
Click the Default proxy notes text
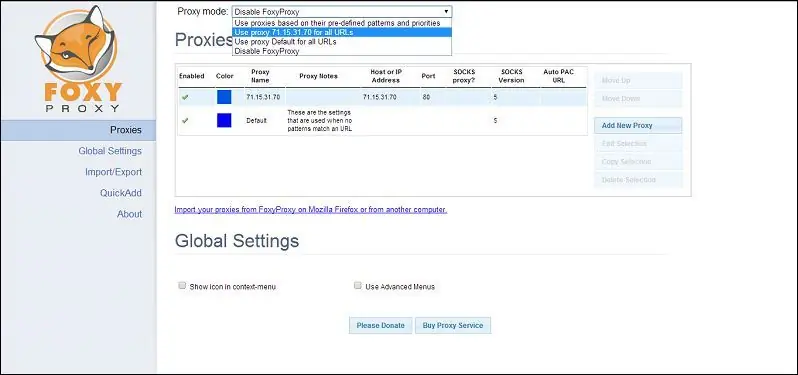click(320, 121)
